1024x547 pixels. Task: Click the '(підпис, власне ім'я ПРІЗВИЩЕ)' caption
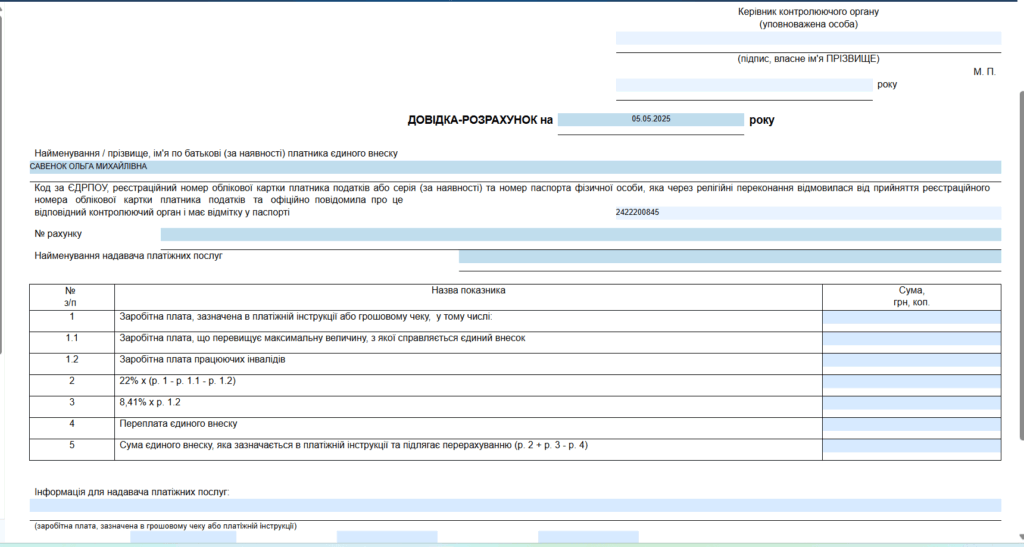(808, 59)
